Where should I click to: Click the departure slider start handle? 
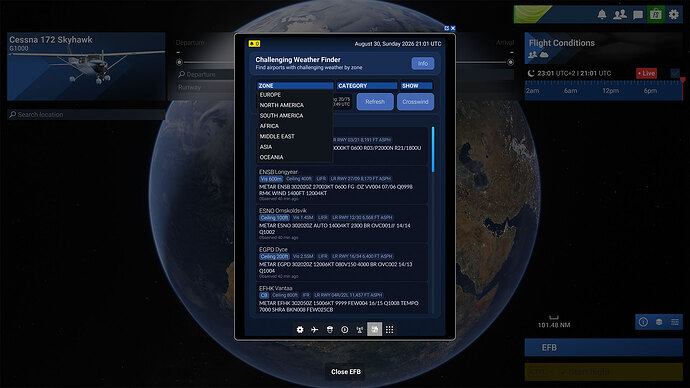tap(179, 62)
